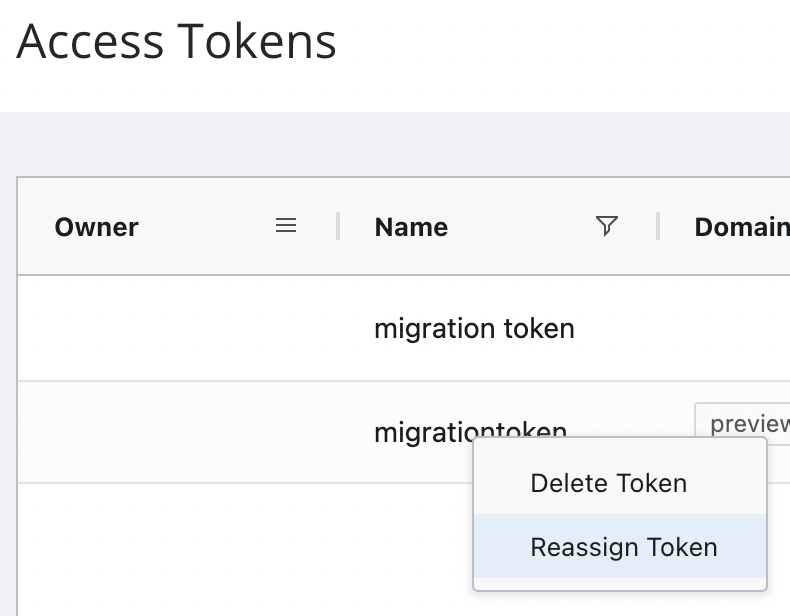Click the Access Tokens page heading
This screenshot has width=790, height=616.
[177, 42]
